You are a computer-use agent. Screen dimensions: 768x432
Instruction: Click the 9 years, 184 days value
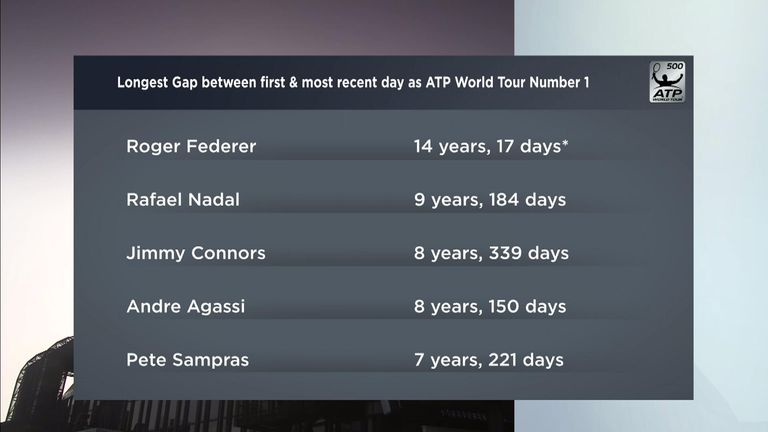[490, 200]
